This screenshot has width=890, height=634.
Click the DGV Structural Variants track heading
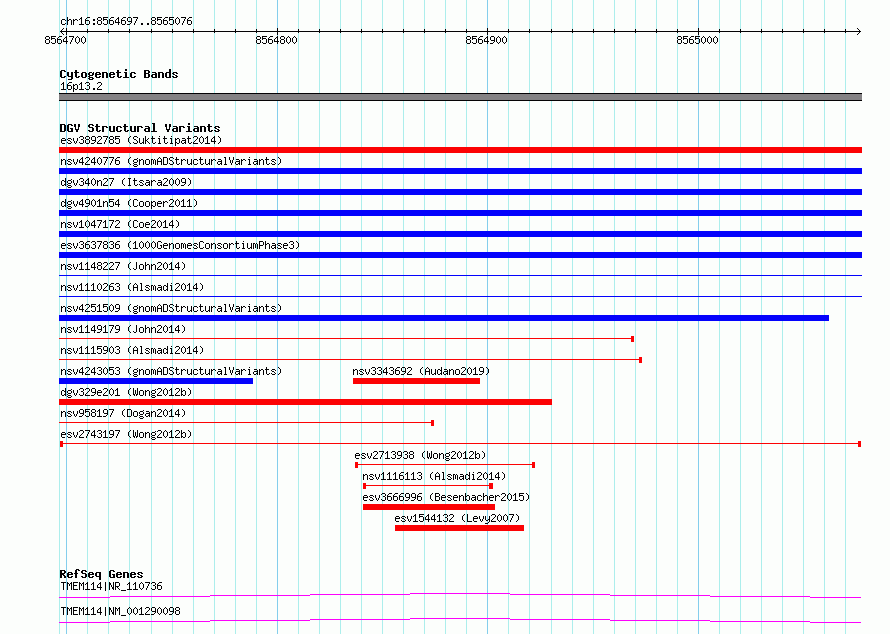(140, 128)
